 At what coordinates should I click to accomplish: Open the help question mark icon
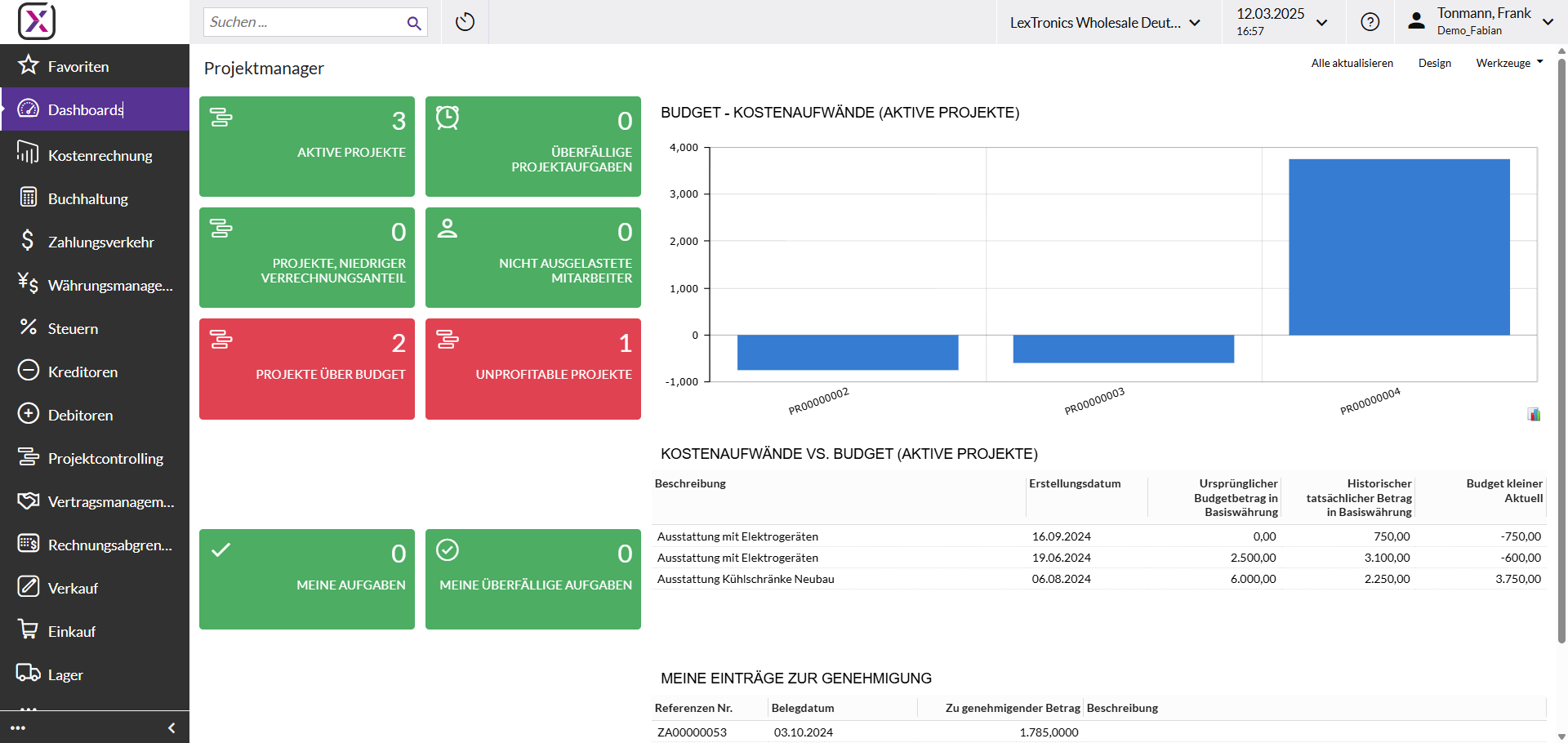coord(1370,22)
